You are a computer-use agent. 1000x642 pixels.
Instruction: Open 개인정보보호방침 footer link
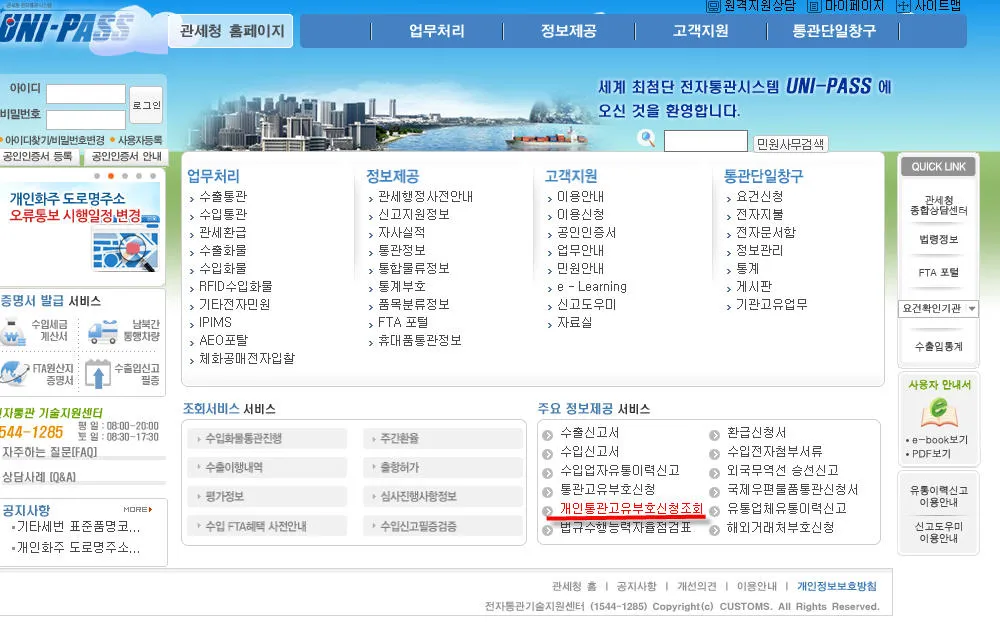[x=837, y=586]
